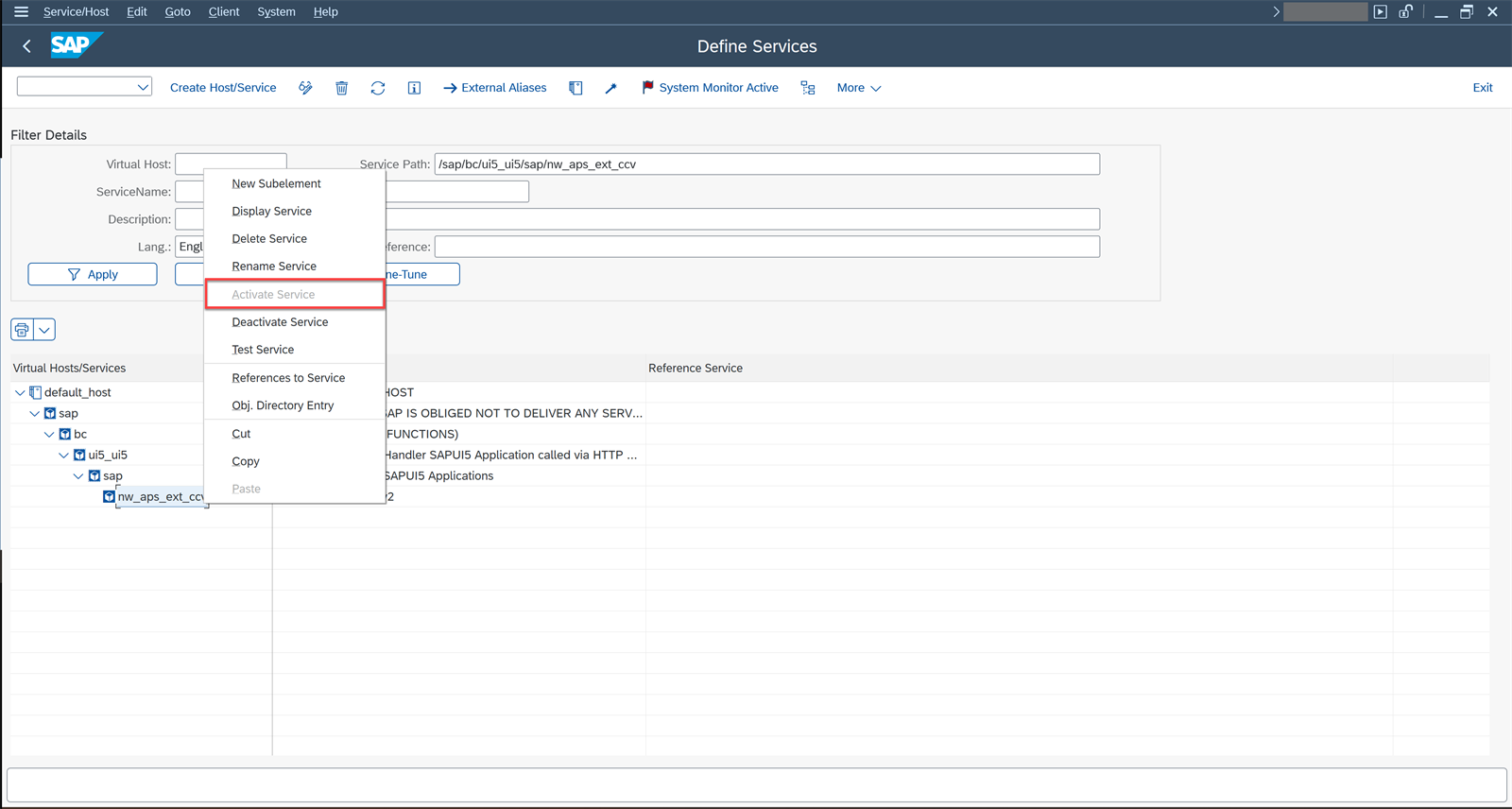Expand the More menu in the toolbar
Viewport: 1512px width, 809px height.
859,88
